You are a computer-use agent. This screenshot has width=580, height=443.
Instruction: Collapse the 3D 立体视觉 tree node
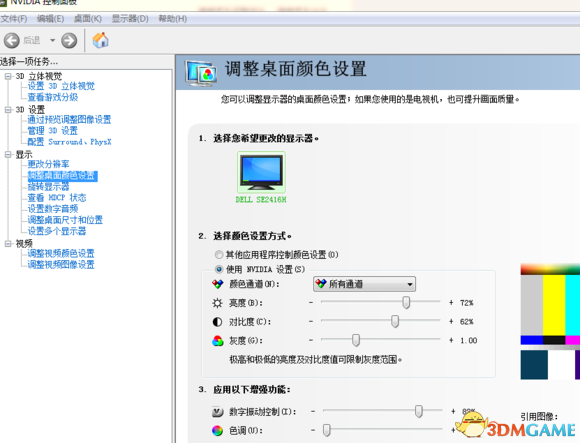[x=8, y=76]
